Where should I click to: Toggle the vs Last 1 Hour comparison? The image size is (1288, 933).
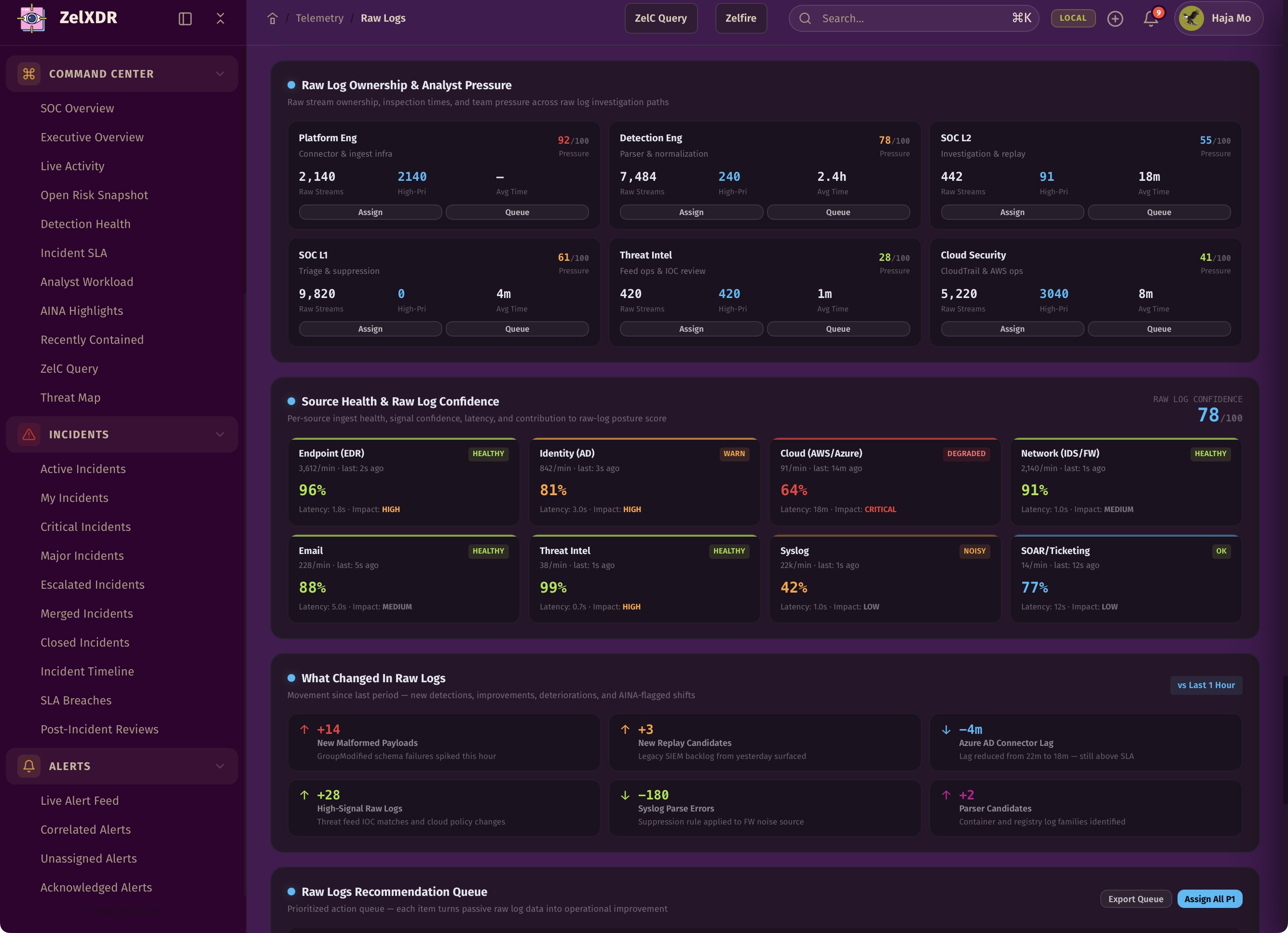1206,685
